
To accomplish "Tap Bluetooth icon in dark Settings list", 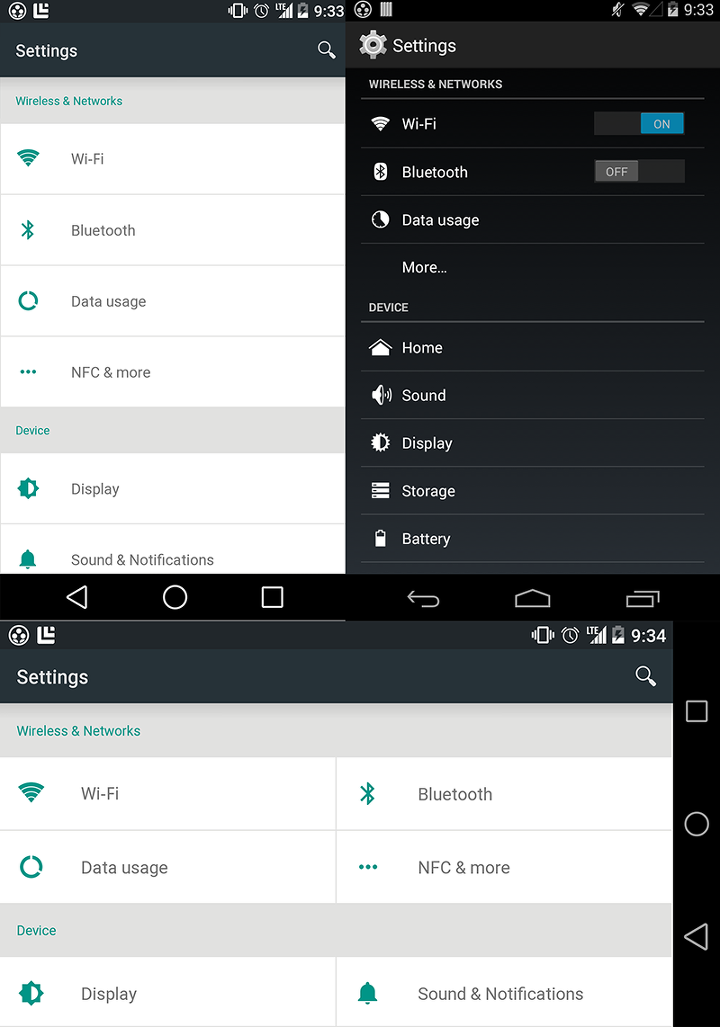I will (380, 172).
